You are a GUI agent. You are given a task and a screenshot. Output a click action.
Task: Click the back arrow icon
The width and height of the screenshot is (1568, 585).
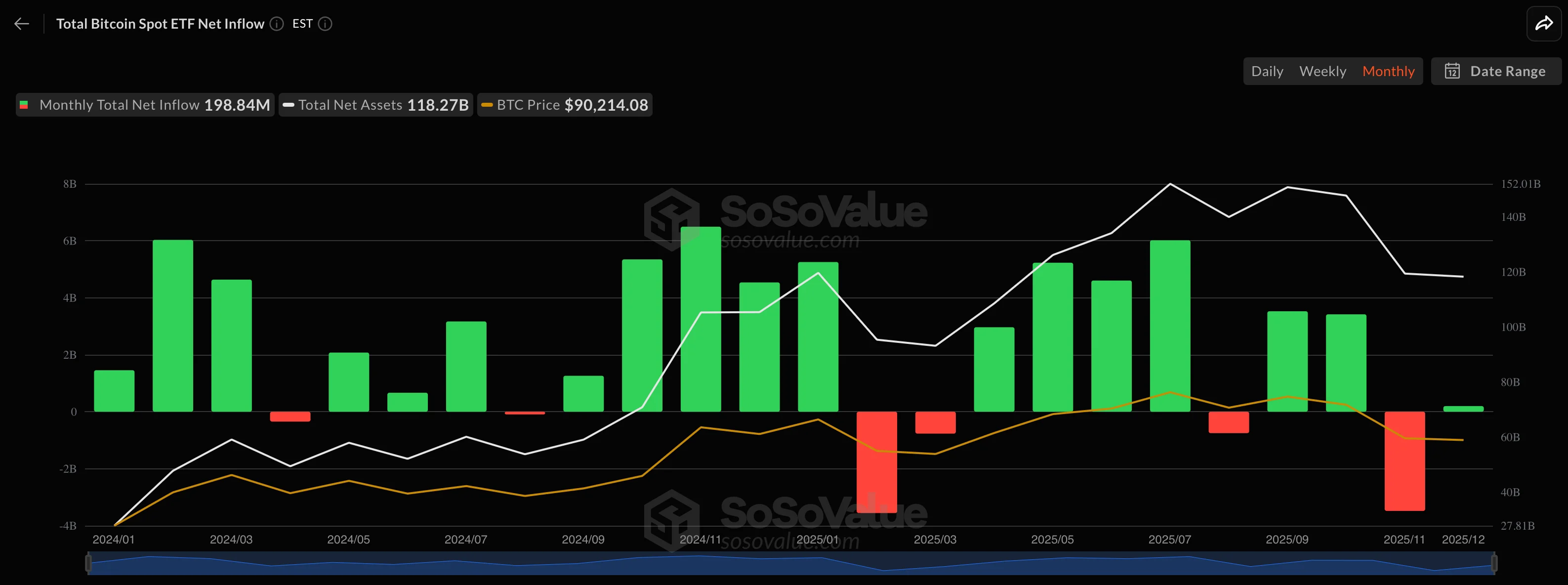[x=21, y=24]
